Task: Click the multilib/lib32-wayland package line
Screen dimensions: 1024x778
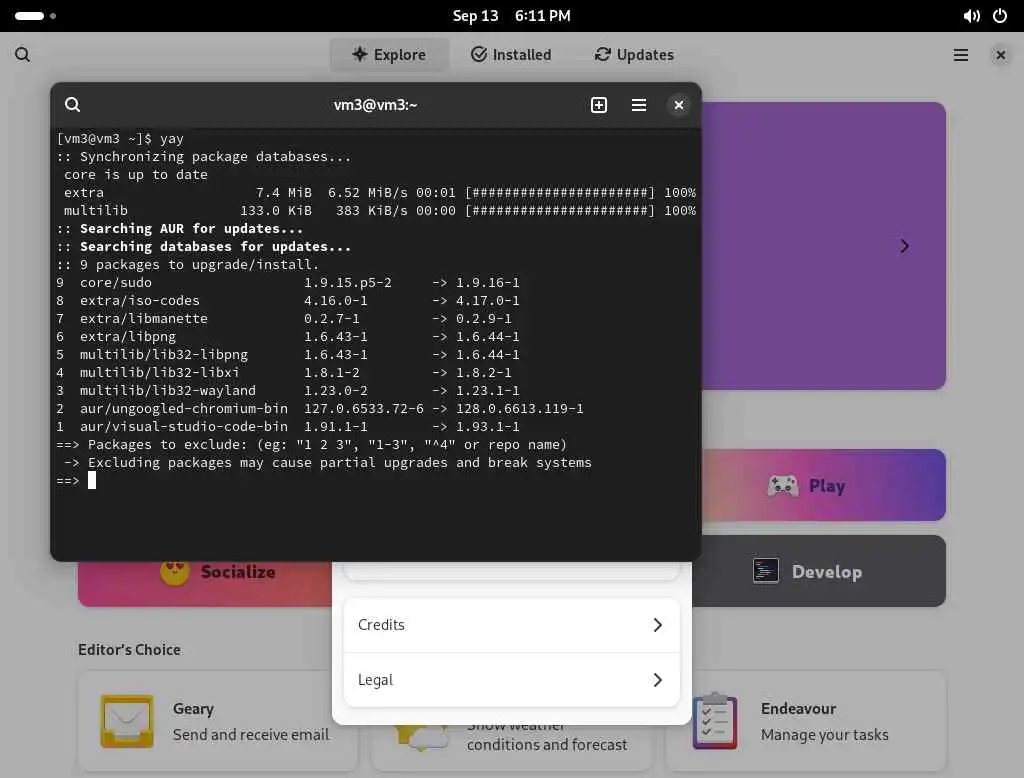Action: tap(288, 391)
